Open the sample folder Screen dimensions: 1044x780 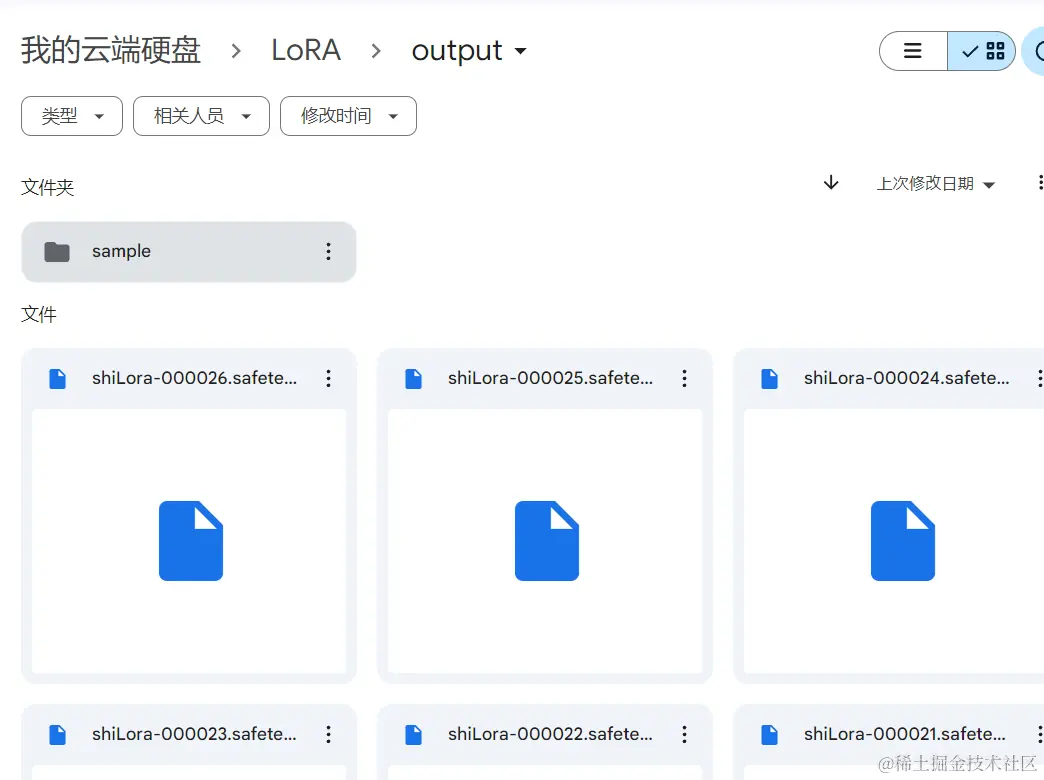[188, 252]
